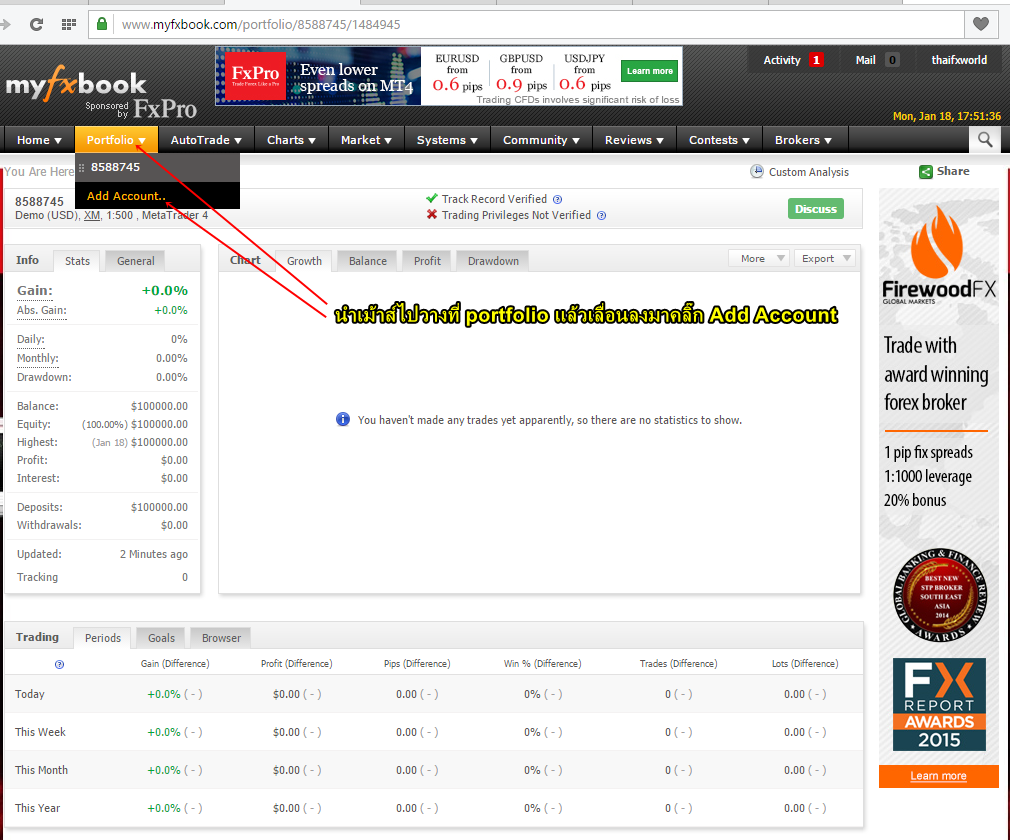Screen dimensions: 1010x840
Task: Click the This Year row label
Action: pyautogui.click(x=37, y=808)
